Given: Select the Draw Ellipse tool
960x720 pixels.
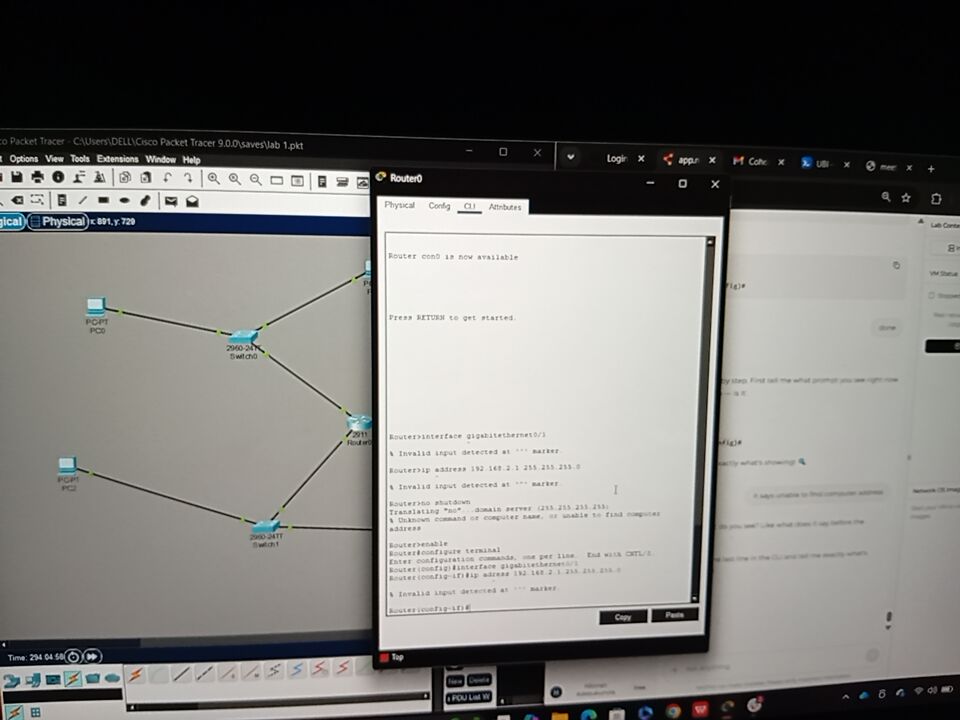Looking at the screenshot, I should 124,200.
